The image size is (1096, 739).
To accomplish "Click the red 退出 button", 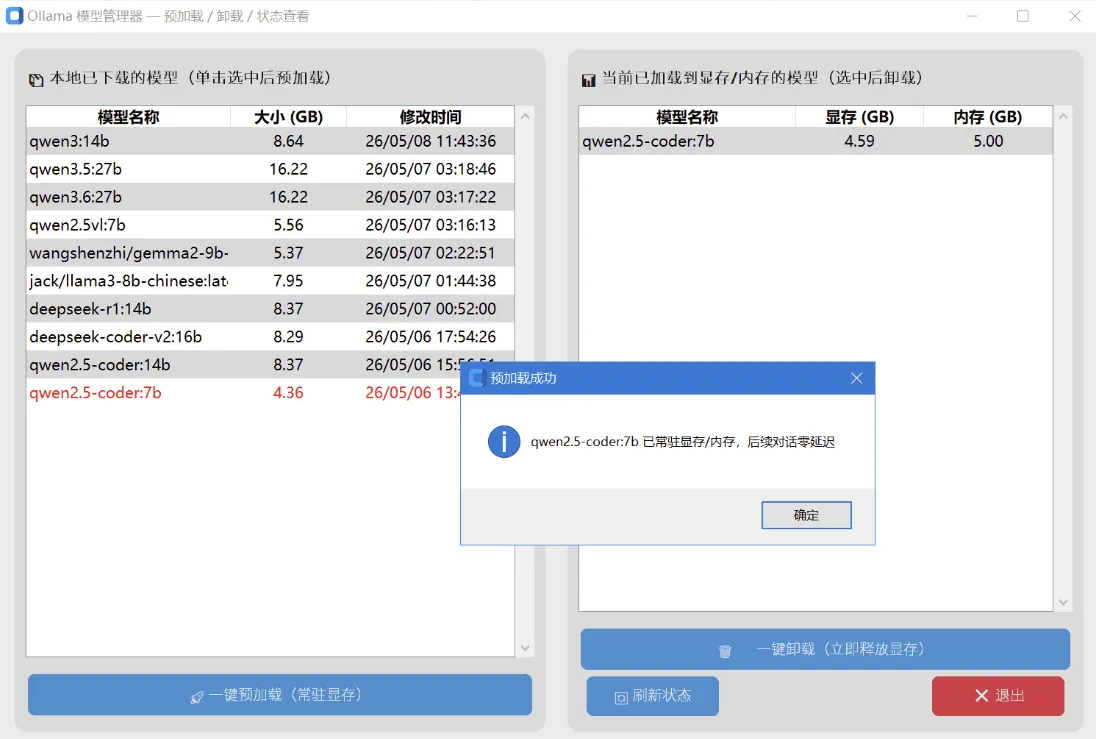I will (998, 696).
